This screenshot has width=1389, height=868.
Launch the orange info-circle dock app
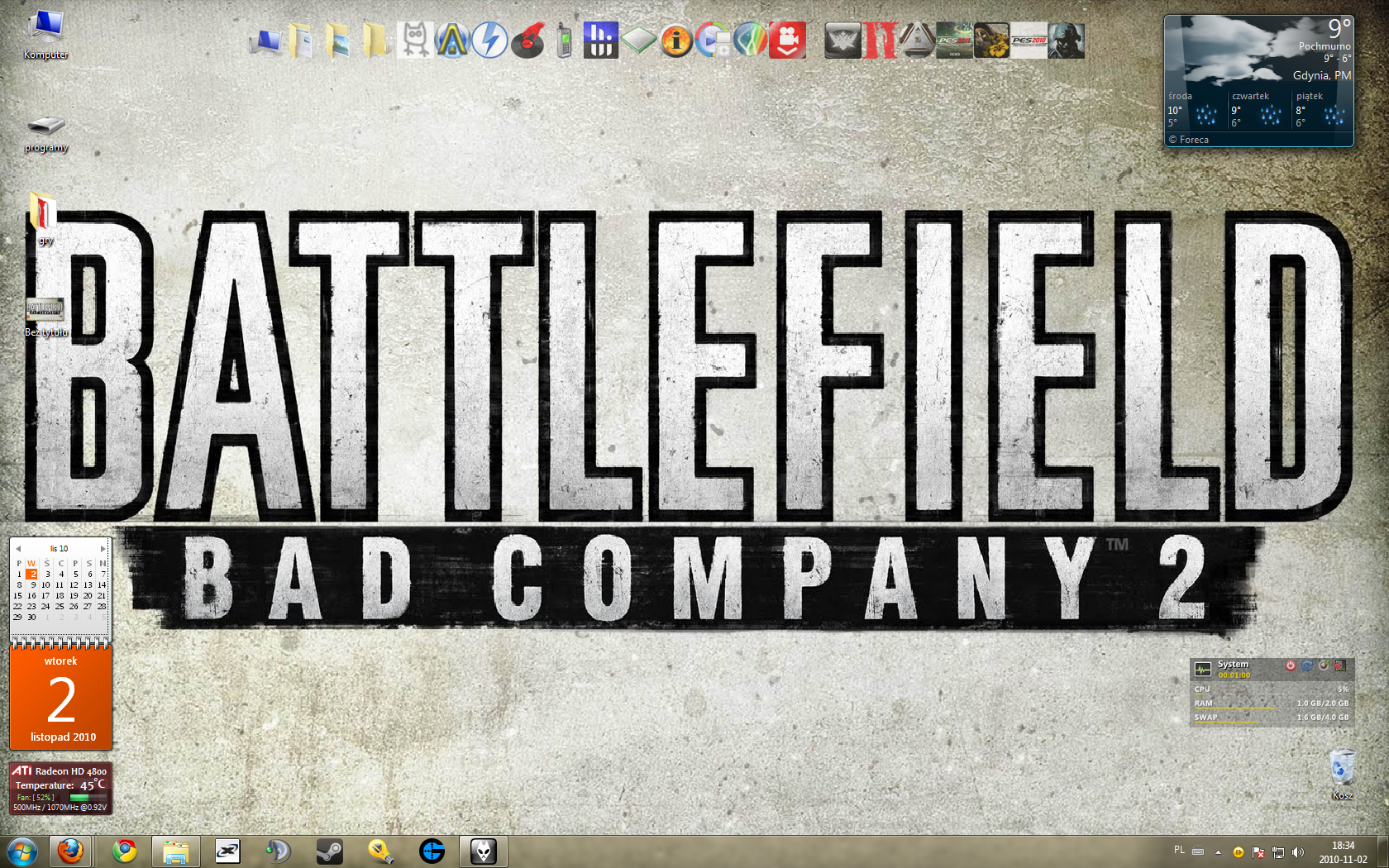[676, 40]
